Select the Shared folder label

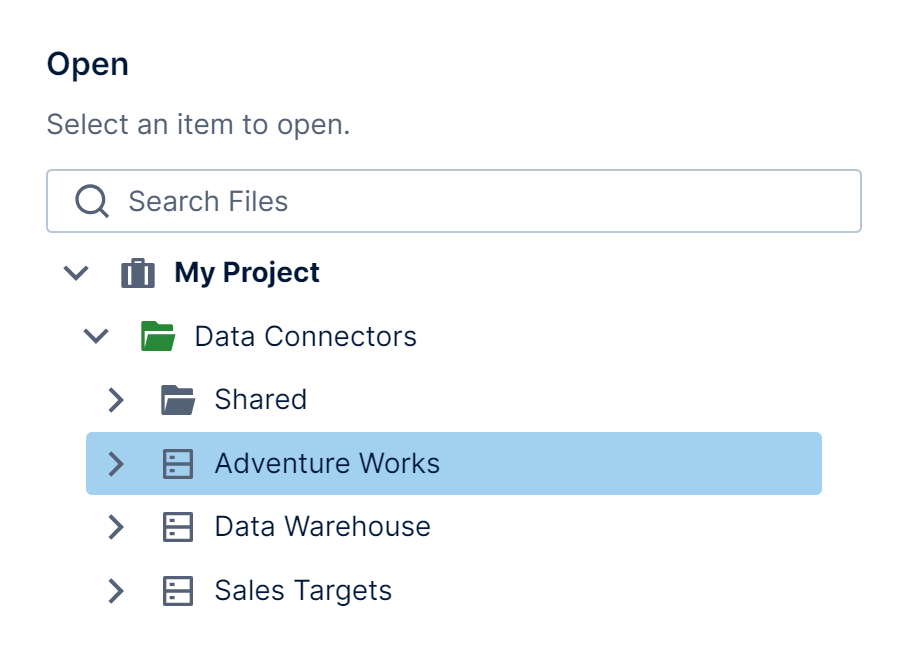(x=260, y=400)
